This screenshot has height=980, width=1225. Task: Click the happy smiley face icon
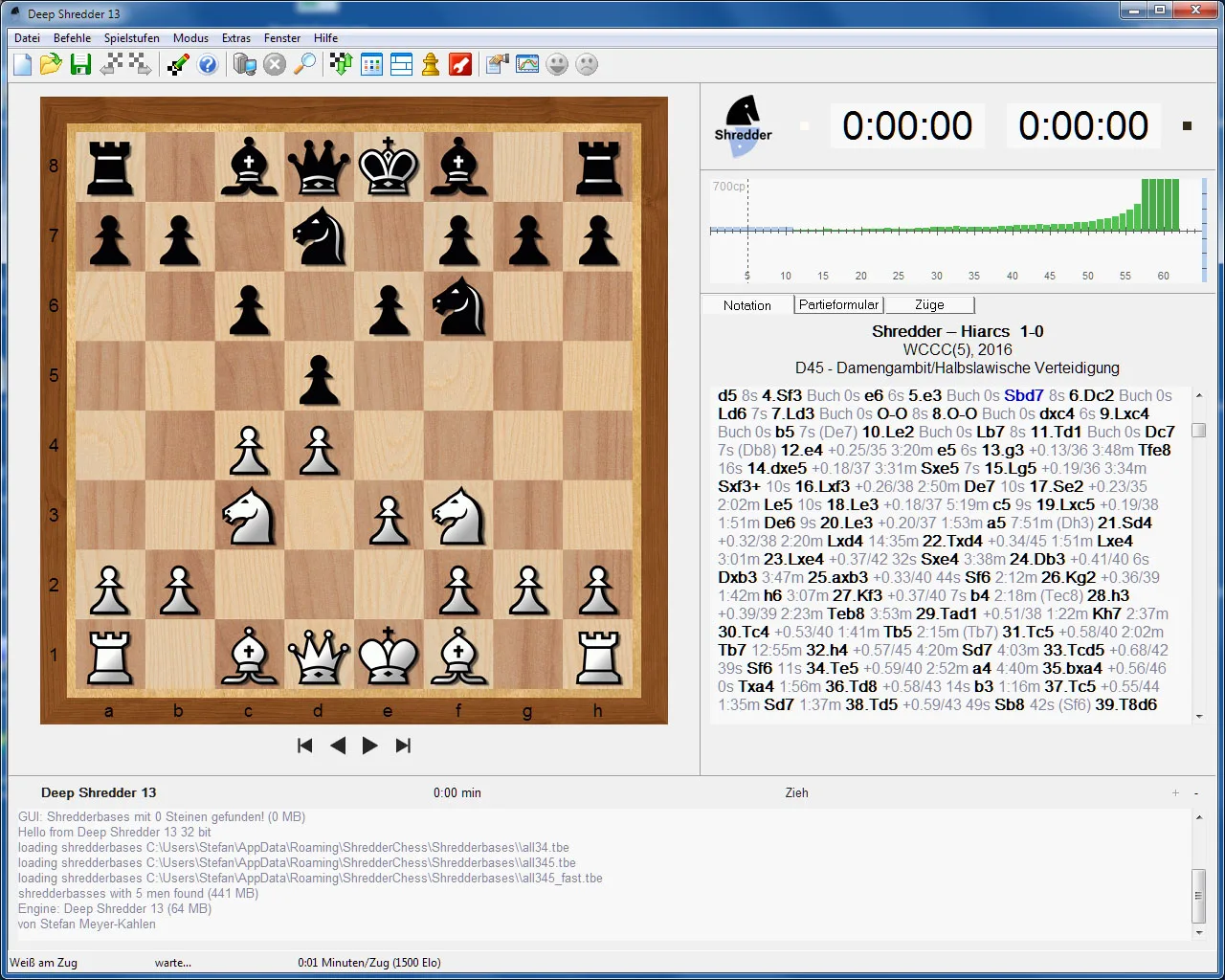(557, 64)
